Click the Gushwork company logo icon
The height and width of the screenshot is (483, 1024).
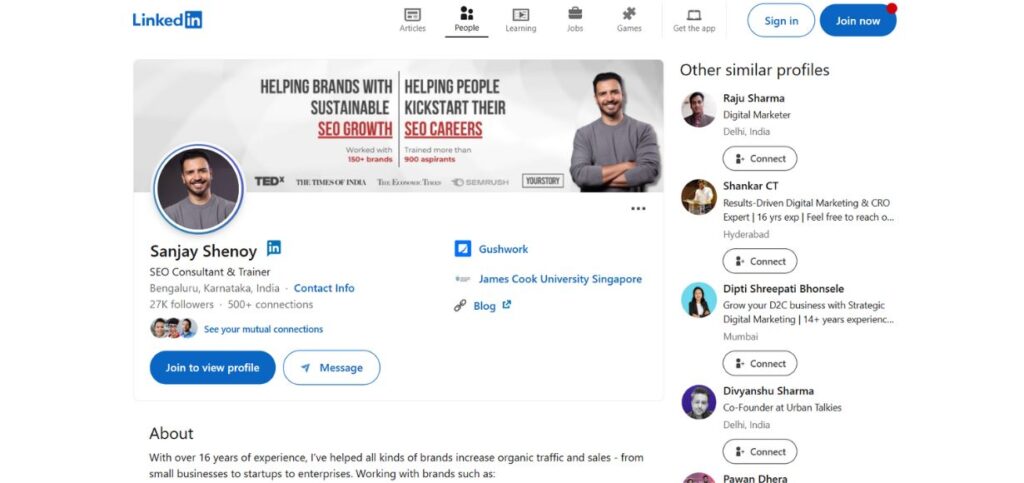coord(462,249)
